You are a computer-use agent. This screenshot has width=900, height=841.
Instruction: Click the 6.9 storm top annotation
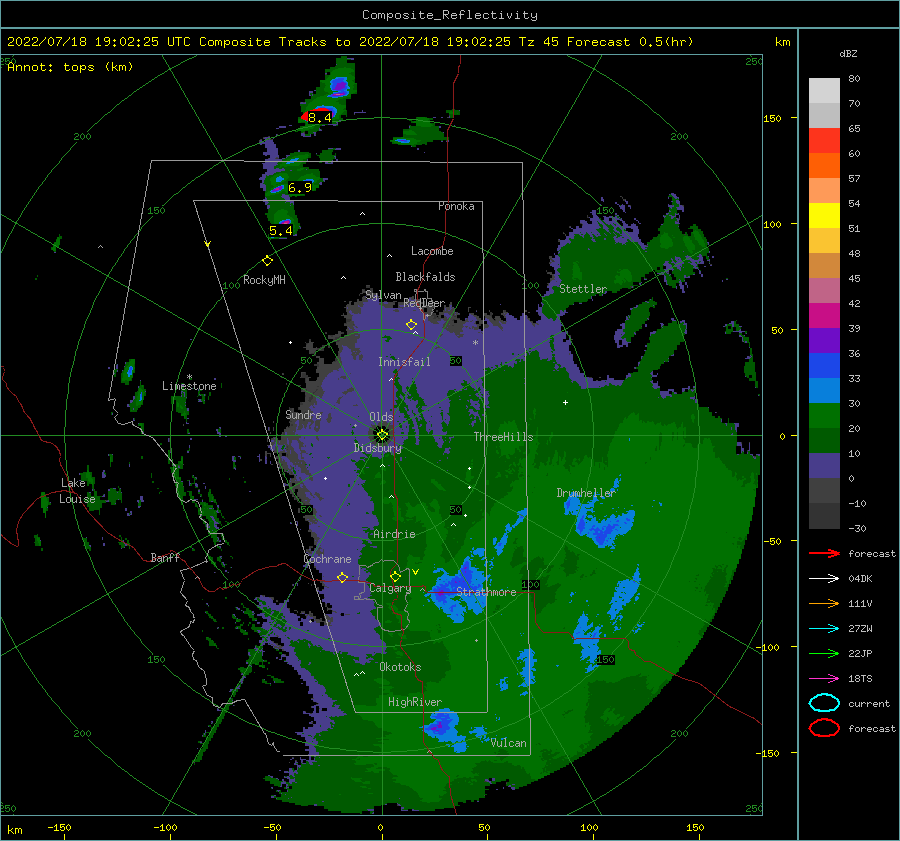(x=300, y=188)
